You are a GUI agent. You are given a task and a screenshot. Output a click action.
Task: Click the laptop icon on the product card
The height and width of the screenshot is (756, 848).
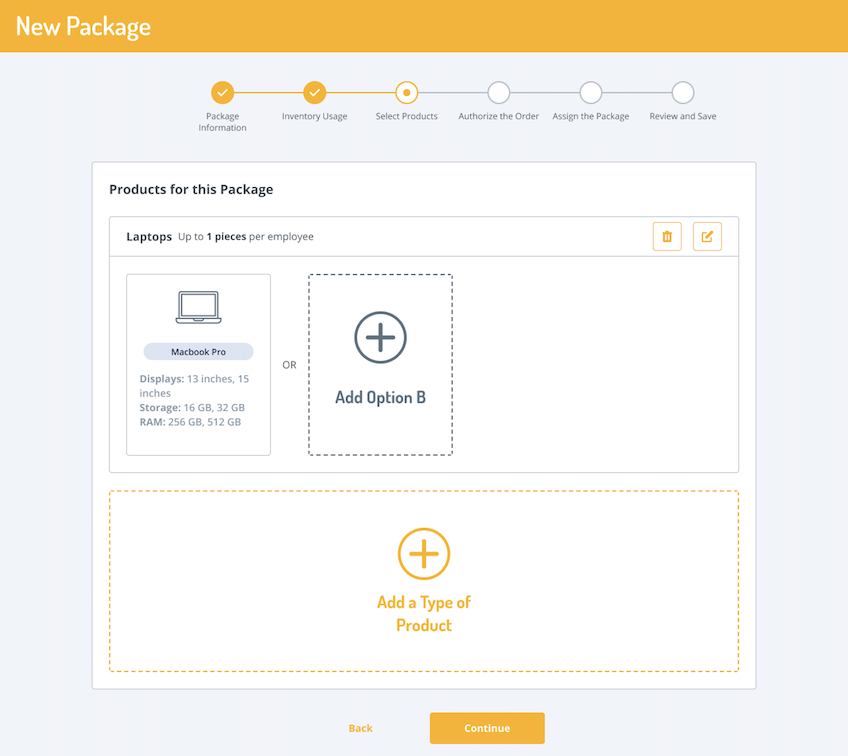pos(198,307)
